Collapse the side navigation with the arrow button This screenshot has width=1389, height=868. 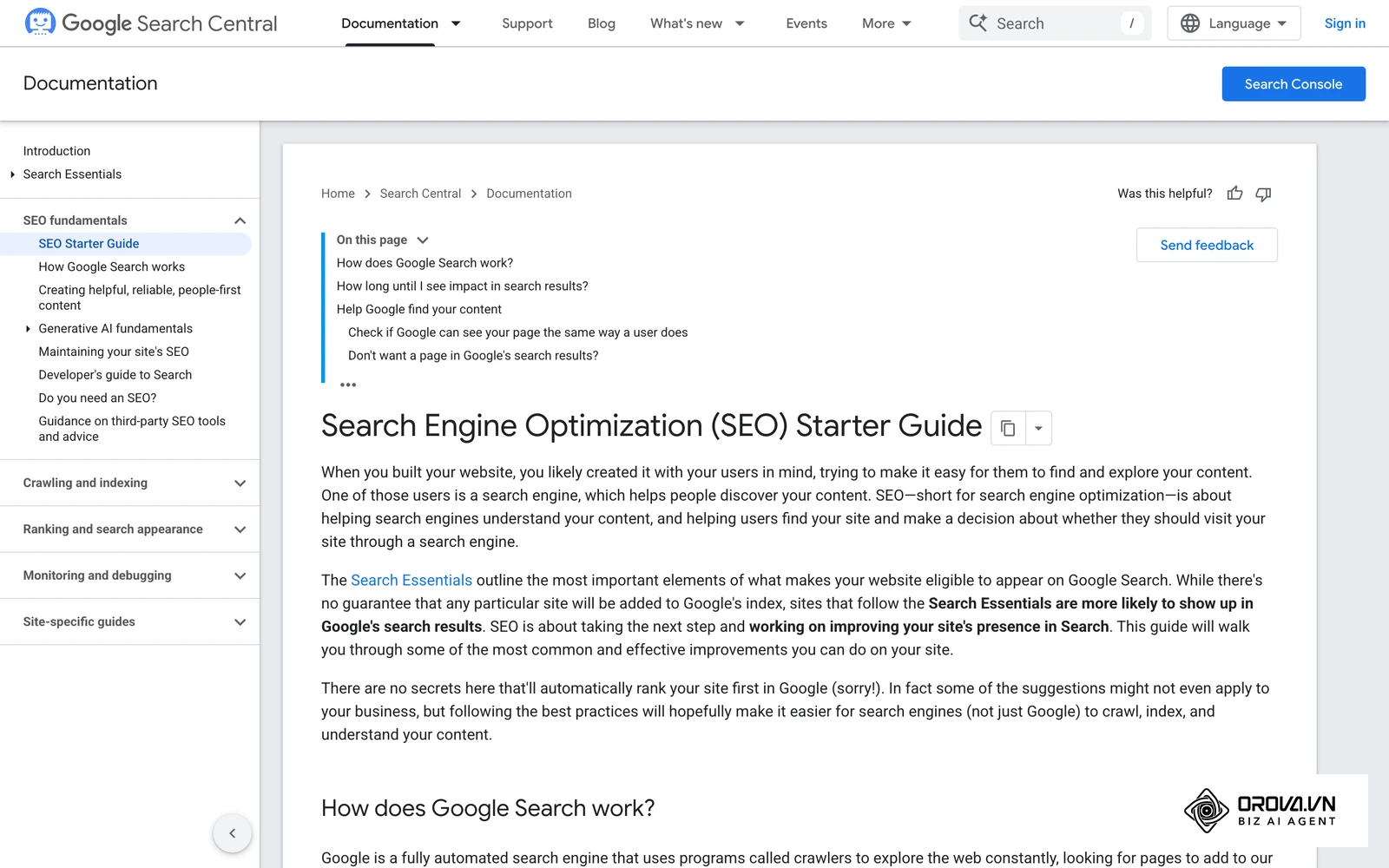232,833
